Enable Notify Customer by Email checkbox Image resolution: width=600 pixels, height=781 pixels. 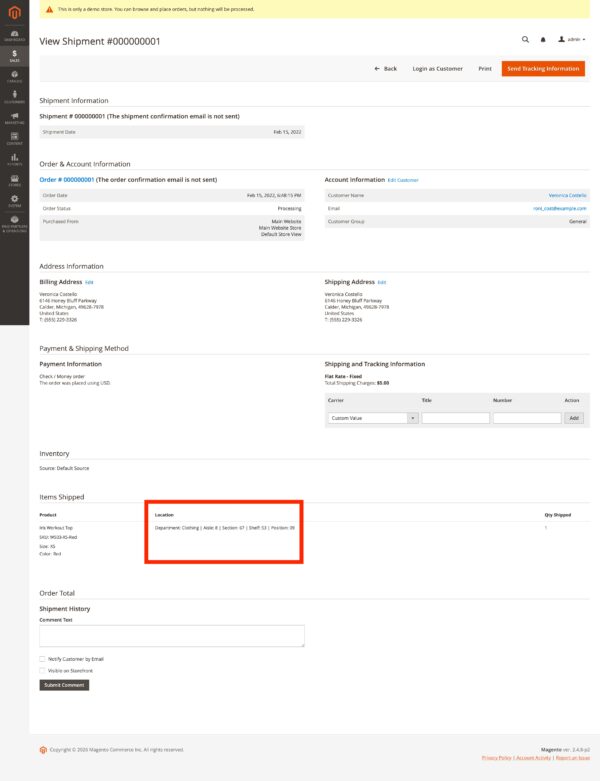coord(42,659)
